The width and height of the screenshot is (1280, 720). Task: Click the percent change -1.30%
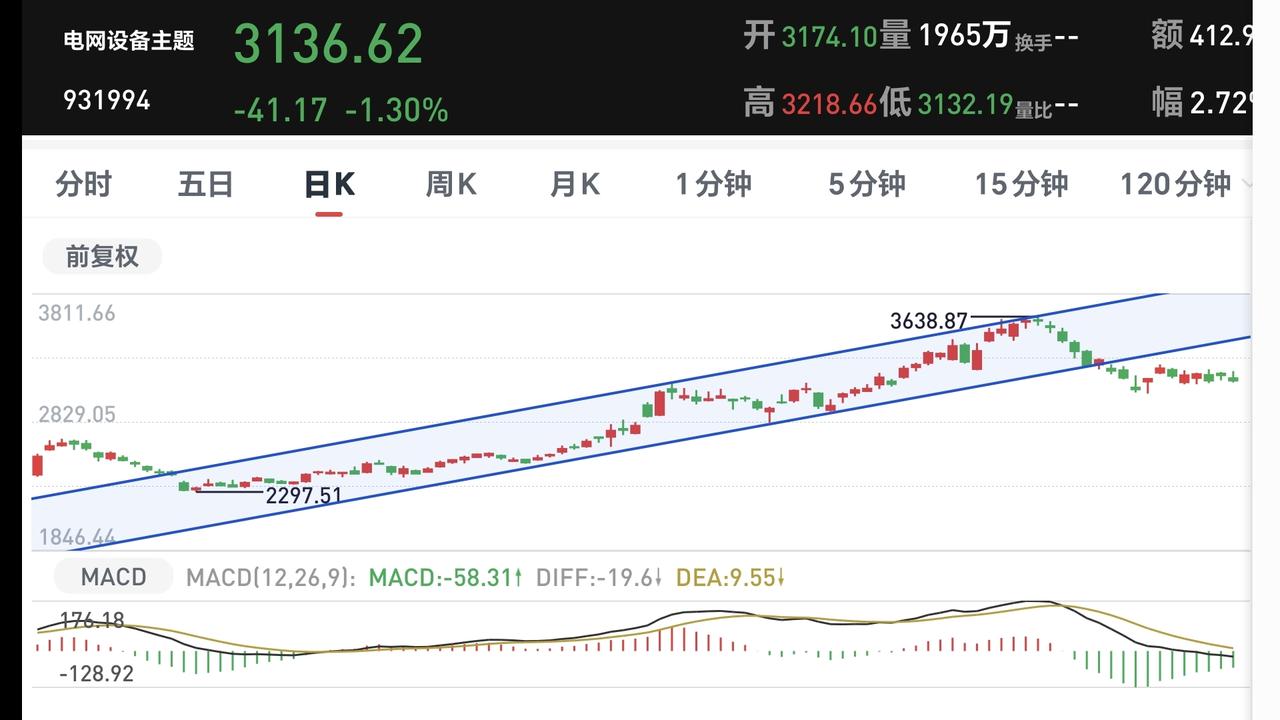tap(396, 110)
